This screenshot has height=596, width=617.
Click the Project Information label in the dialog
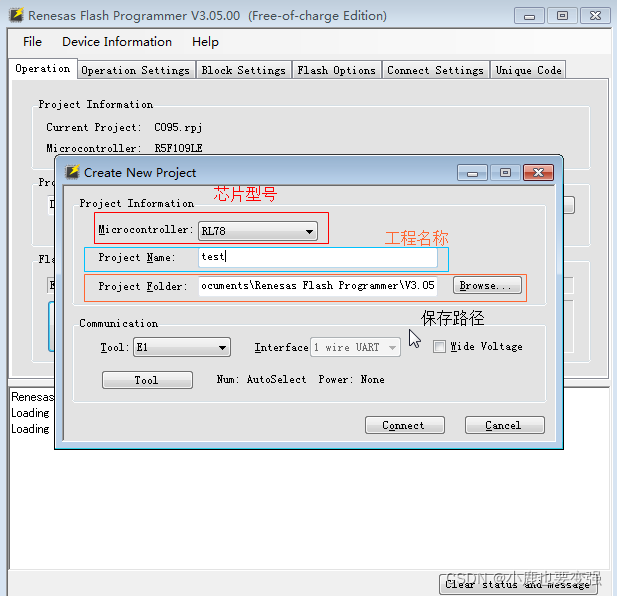click(137, 203)
